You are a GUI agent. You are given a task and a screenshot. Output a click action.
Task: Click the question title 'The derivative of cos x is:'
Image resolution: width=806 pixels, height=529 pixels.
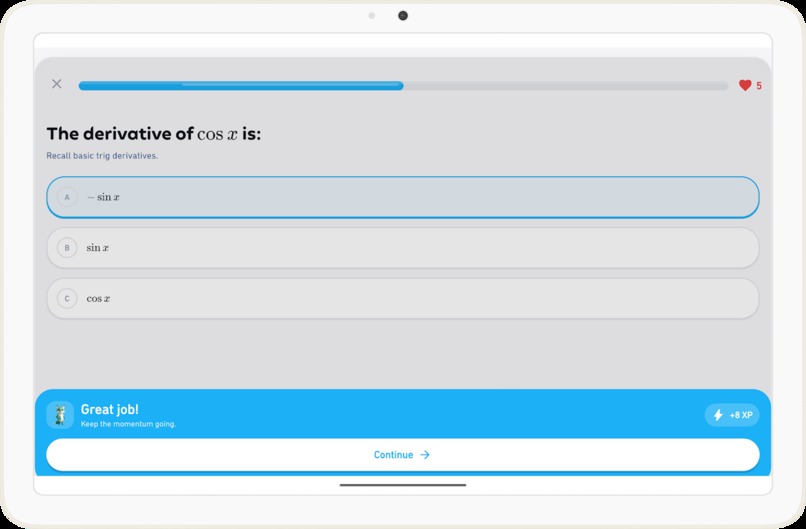coord(154,134)
